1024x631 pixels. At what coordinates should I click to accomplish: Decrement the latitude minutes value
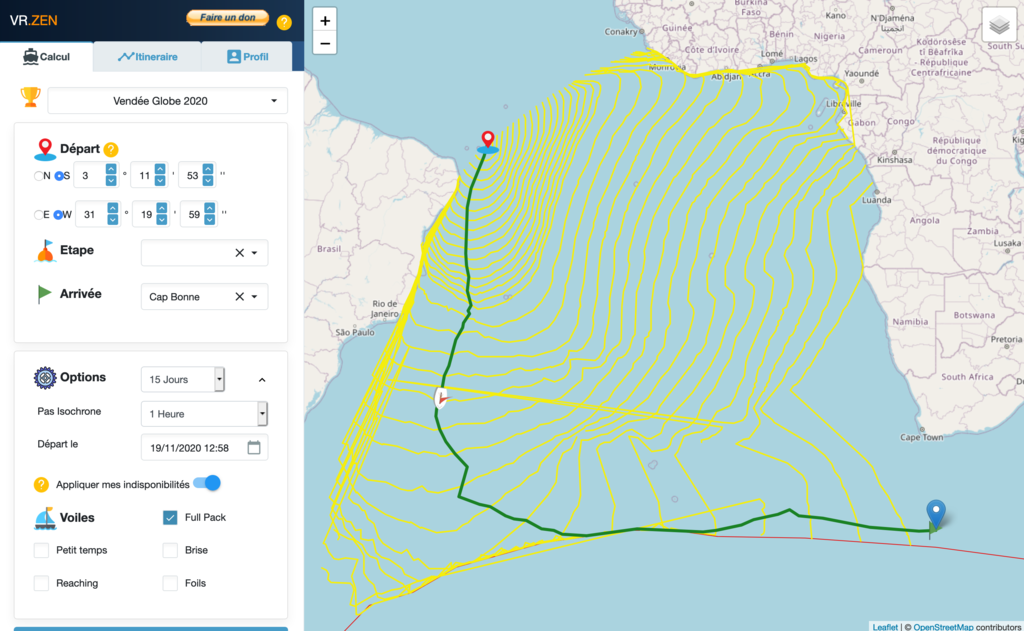tap(160, 180)
